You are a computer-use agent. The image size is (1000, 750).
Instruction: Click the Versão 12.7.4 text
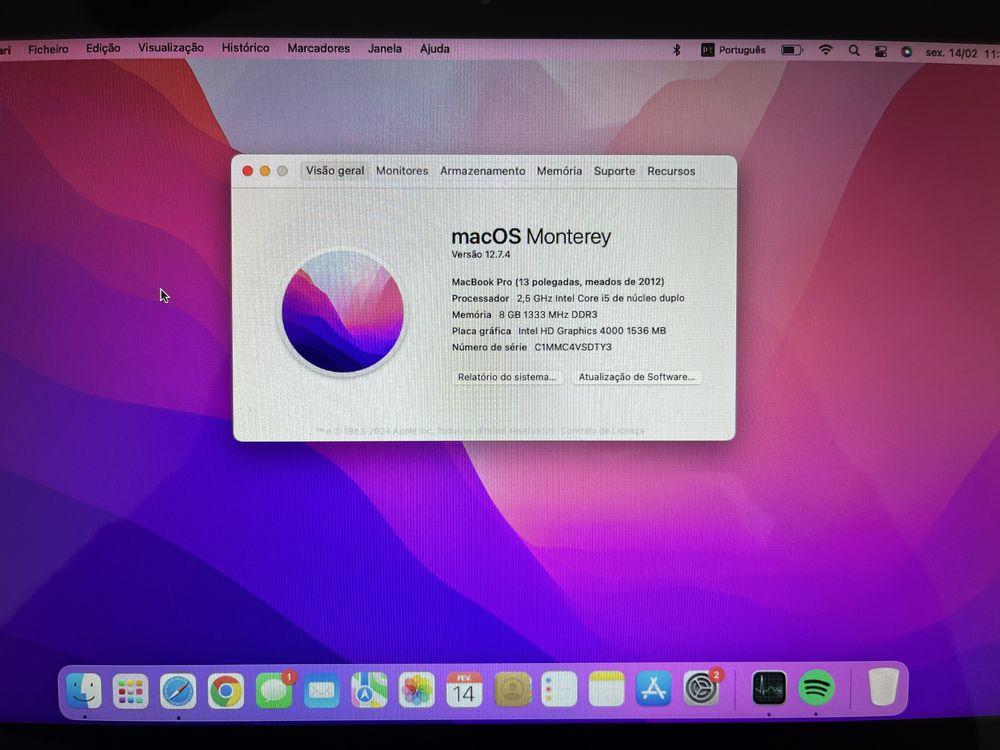[481, 254]
